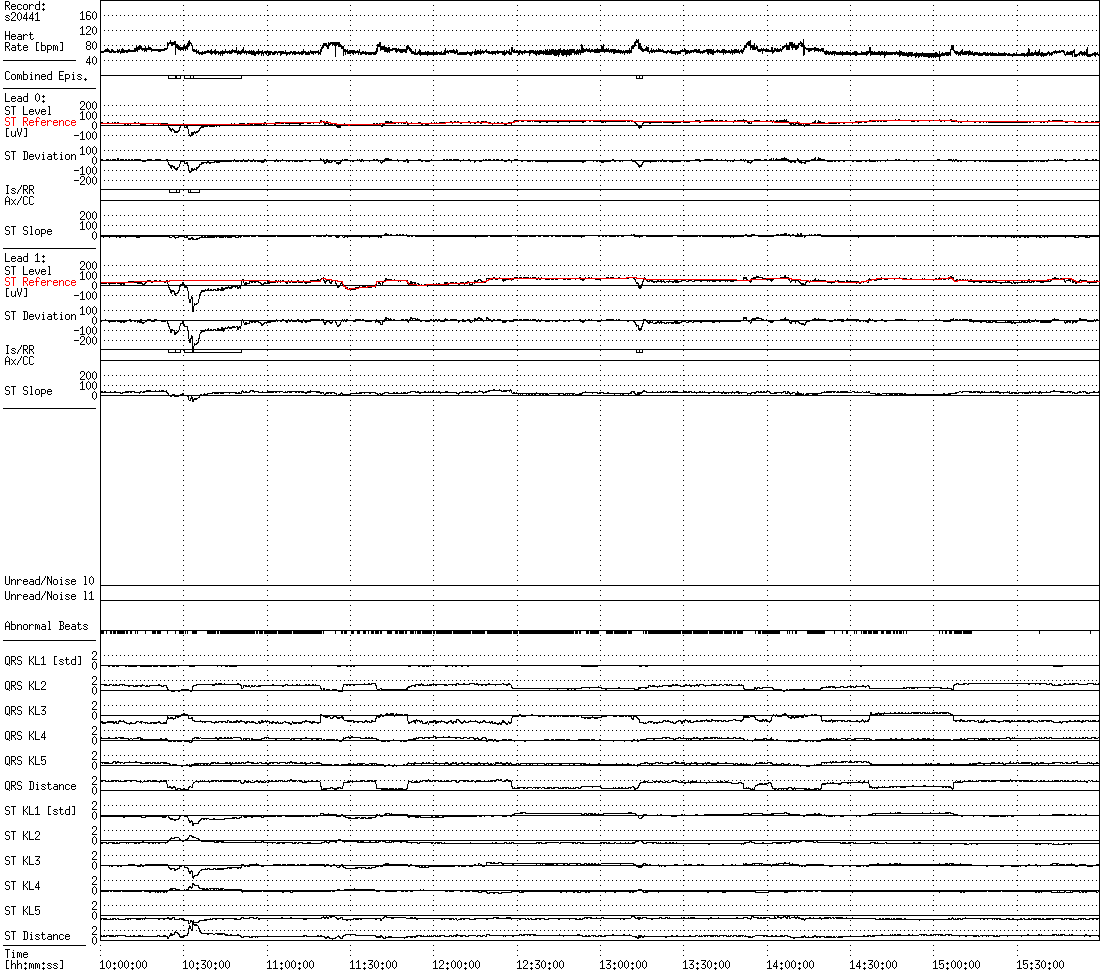This screenshot has width=1100, height=970.
Task: Click the QRS KL1 [std] label
Action: coord(44,661)
